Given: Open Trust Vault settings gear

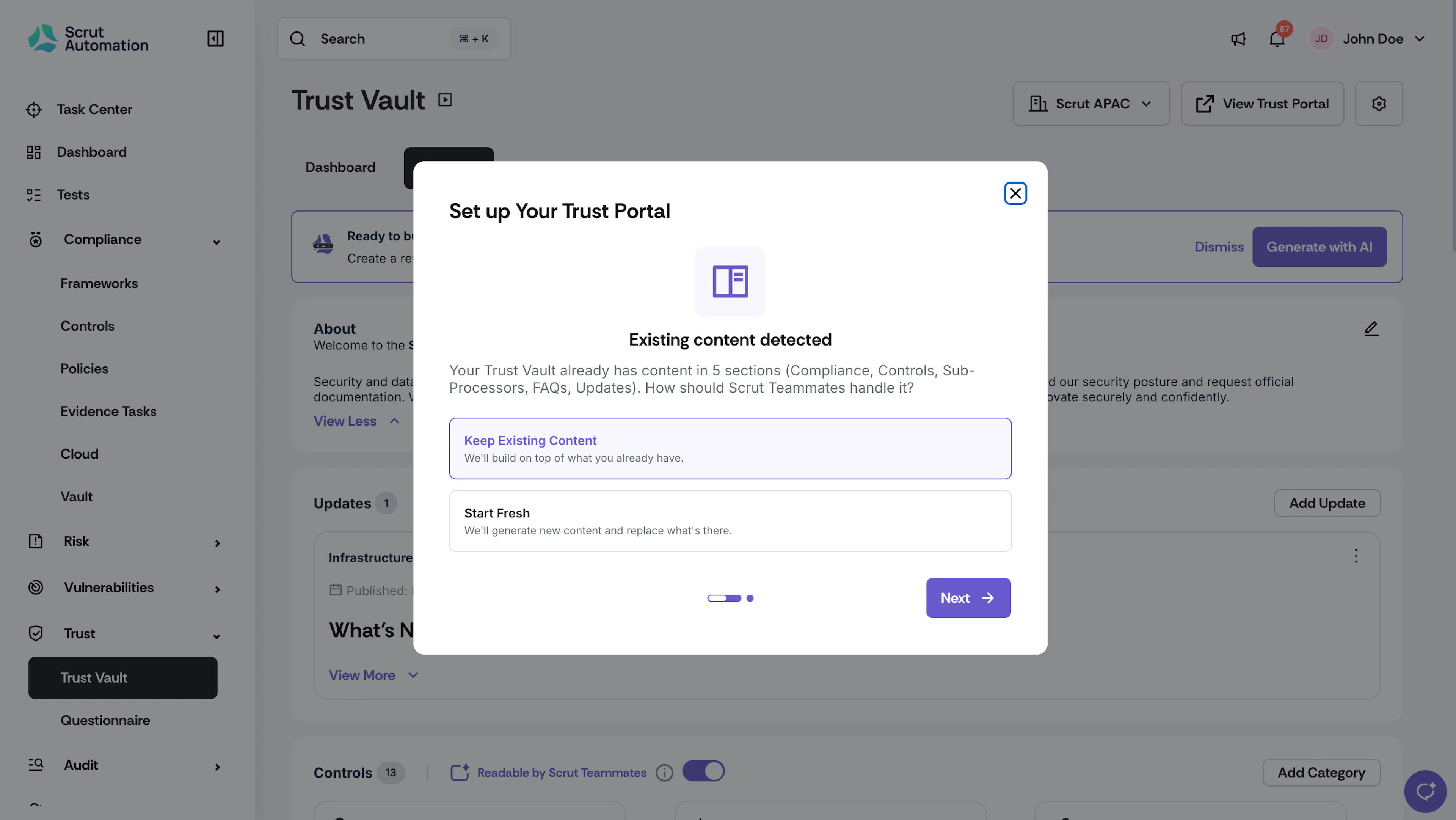Looking at the screenshot, I should click(1379, 104).
